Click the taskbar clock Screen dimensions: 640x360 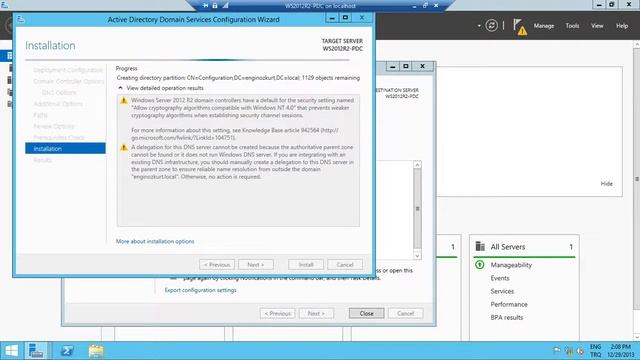[x=620, y=351]
